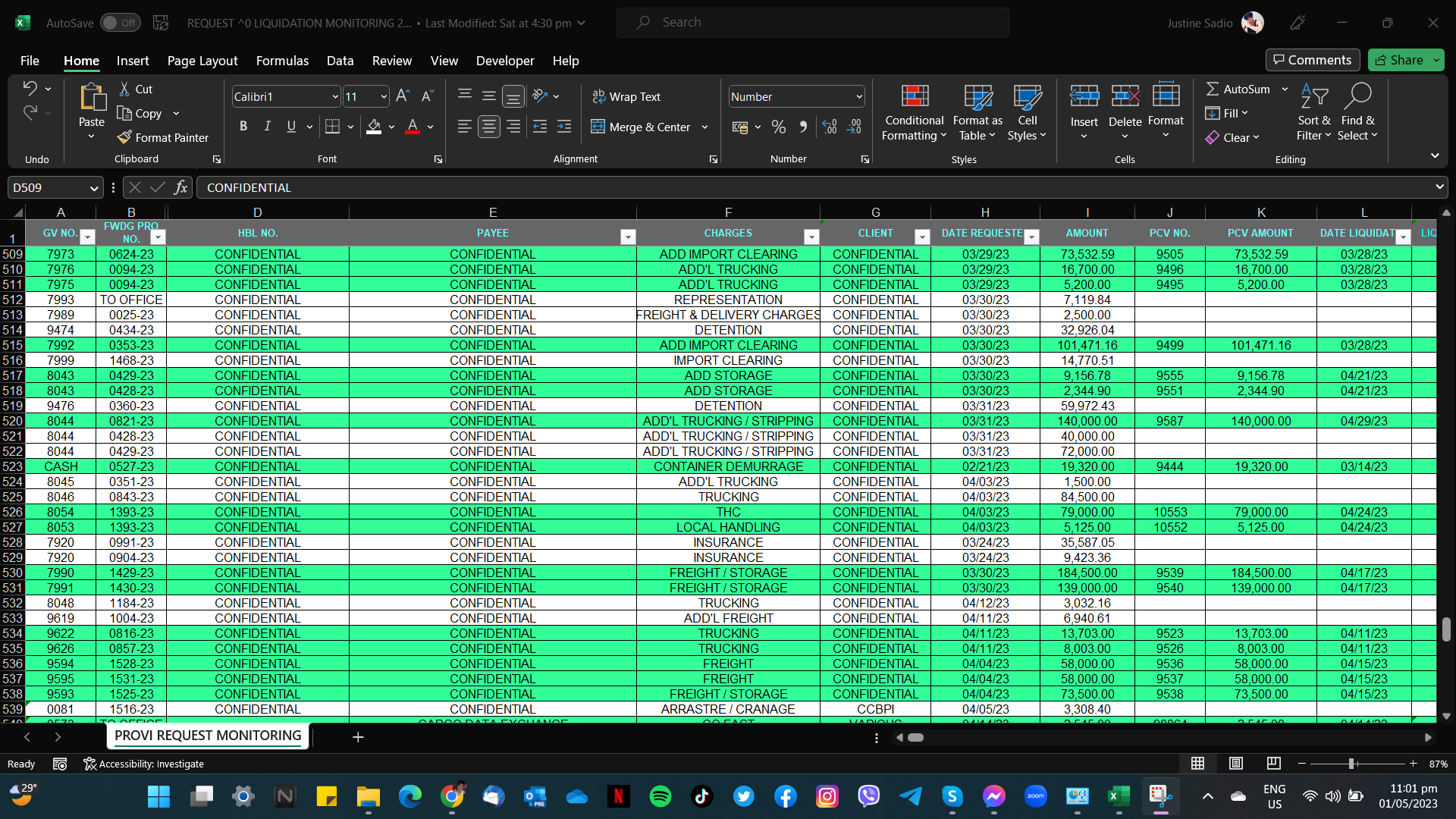Click the Increase Indent icon
Image resolution: width=1456 pixels, height=819 pixels.
click(x=564, y=127)
